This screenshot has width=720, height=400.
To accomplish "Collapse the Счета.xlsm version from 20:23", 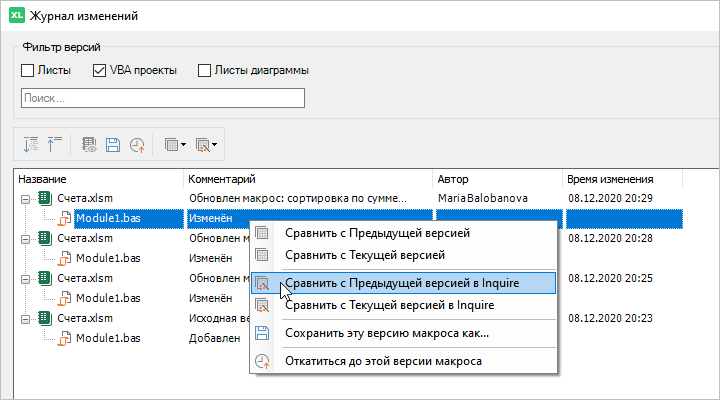I will click(26, 319).
